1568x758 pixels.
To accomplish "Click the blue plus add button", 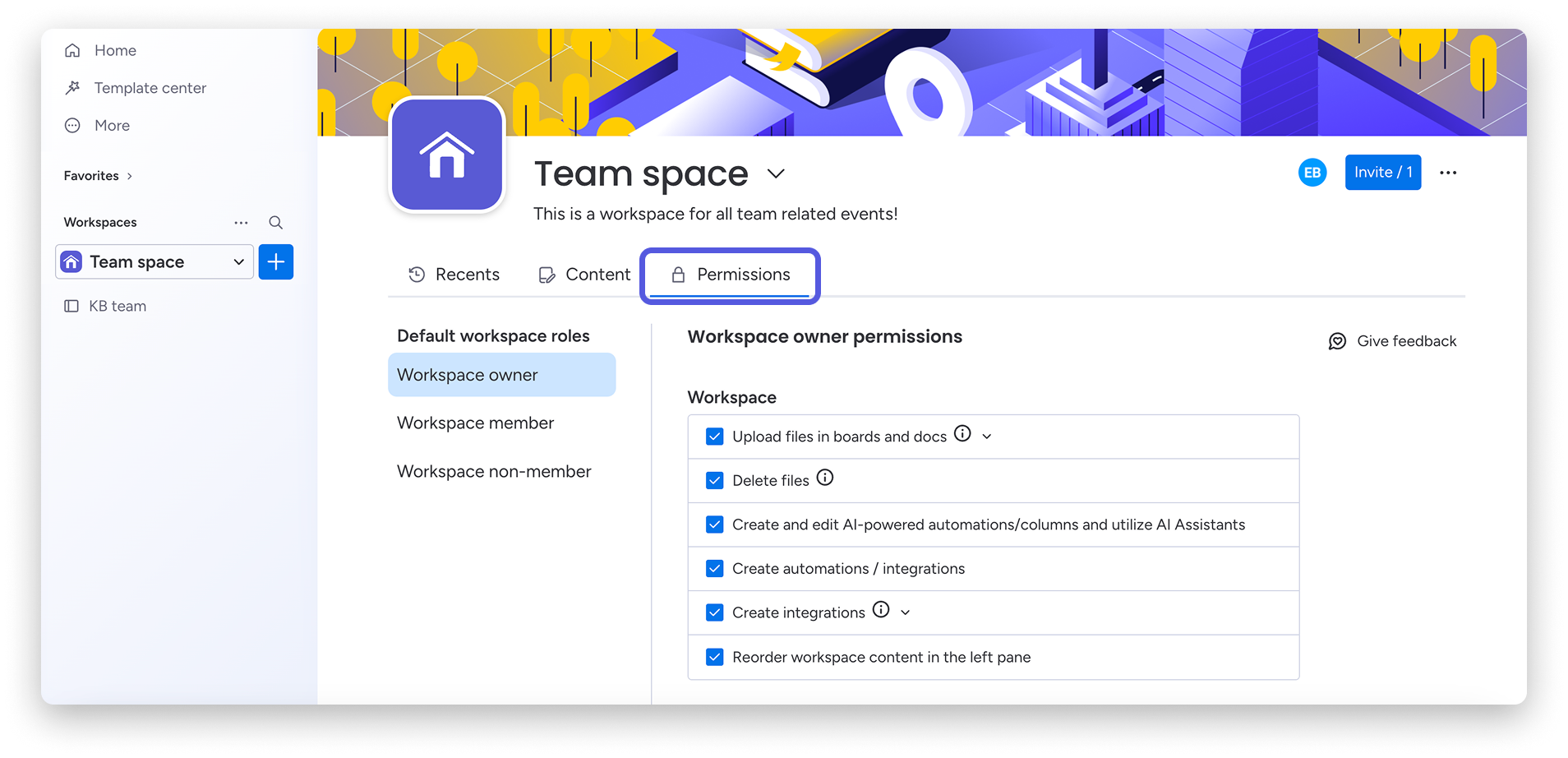I will [276, 262].
